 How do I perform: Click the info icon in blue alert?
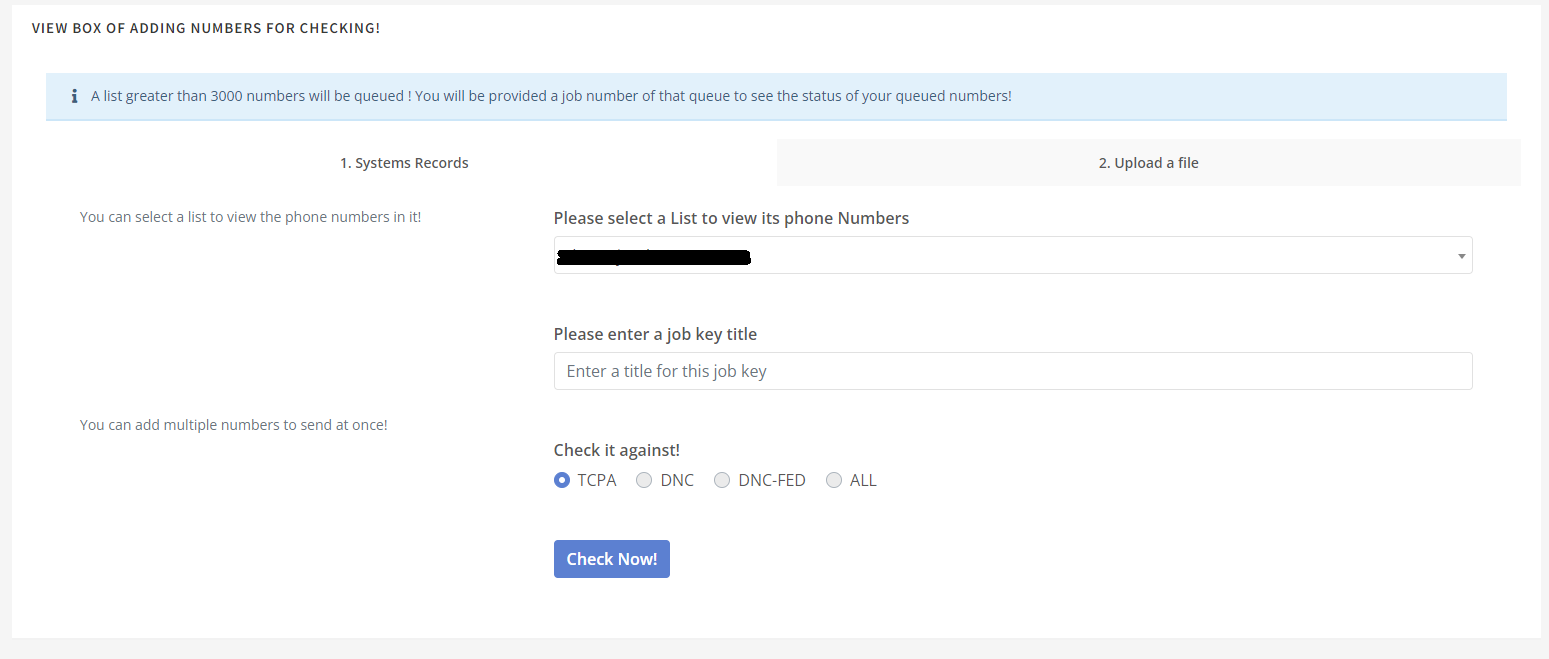click(74, 97)
